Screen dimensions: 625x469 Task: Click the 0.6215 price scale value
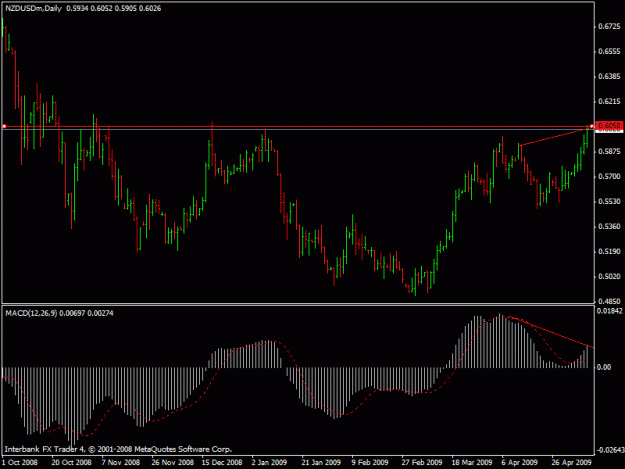609,101
